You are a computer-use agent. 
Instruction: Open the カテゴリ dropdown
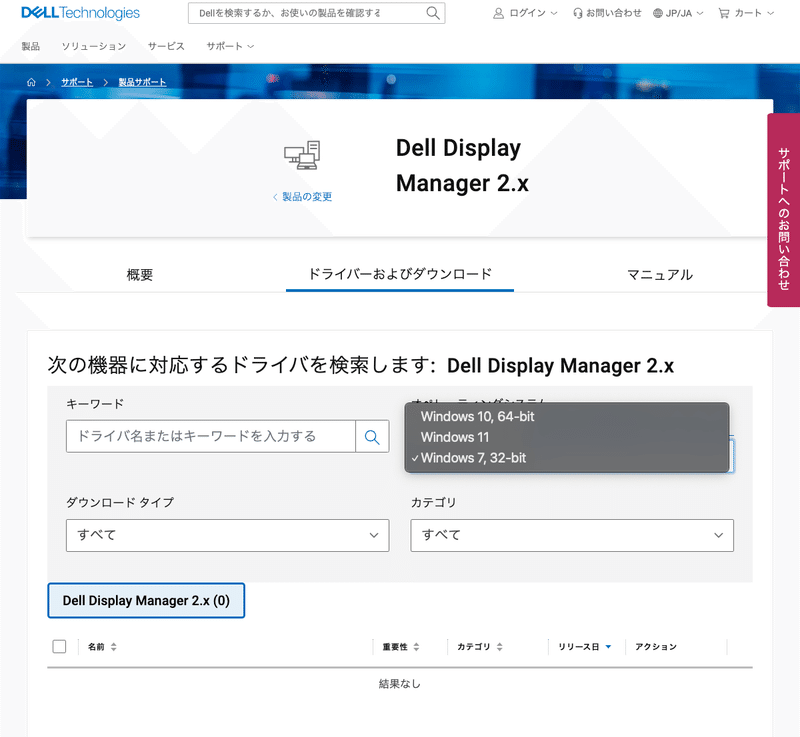[571, 535]
